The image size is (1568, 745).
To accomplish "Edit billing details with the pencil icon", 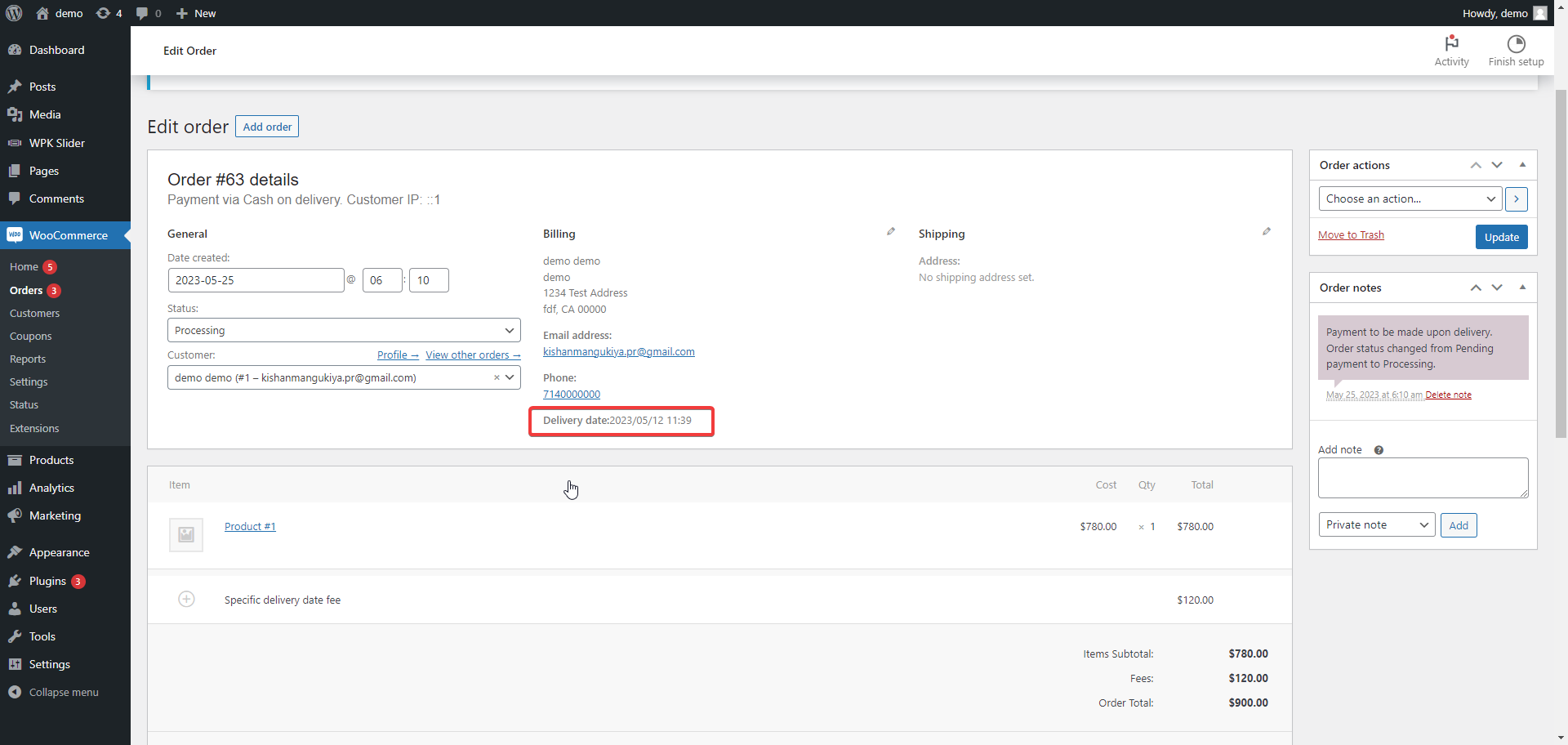I will (891, 232).
